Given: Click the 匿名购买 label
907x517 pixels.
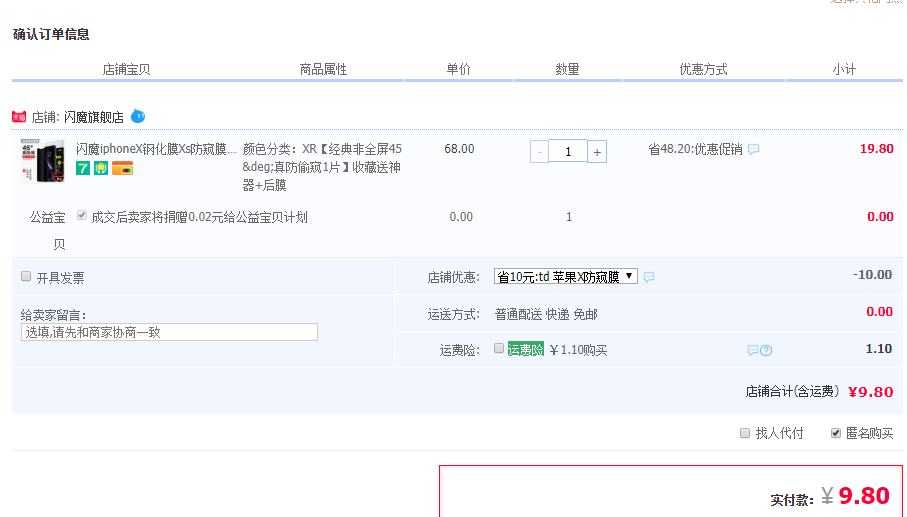Looking at the screenshot, I should pos(869,433).
